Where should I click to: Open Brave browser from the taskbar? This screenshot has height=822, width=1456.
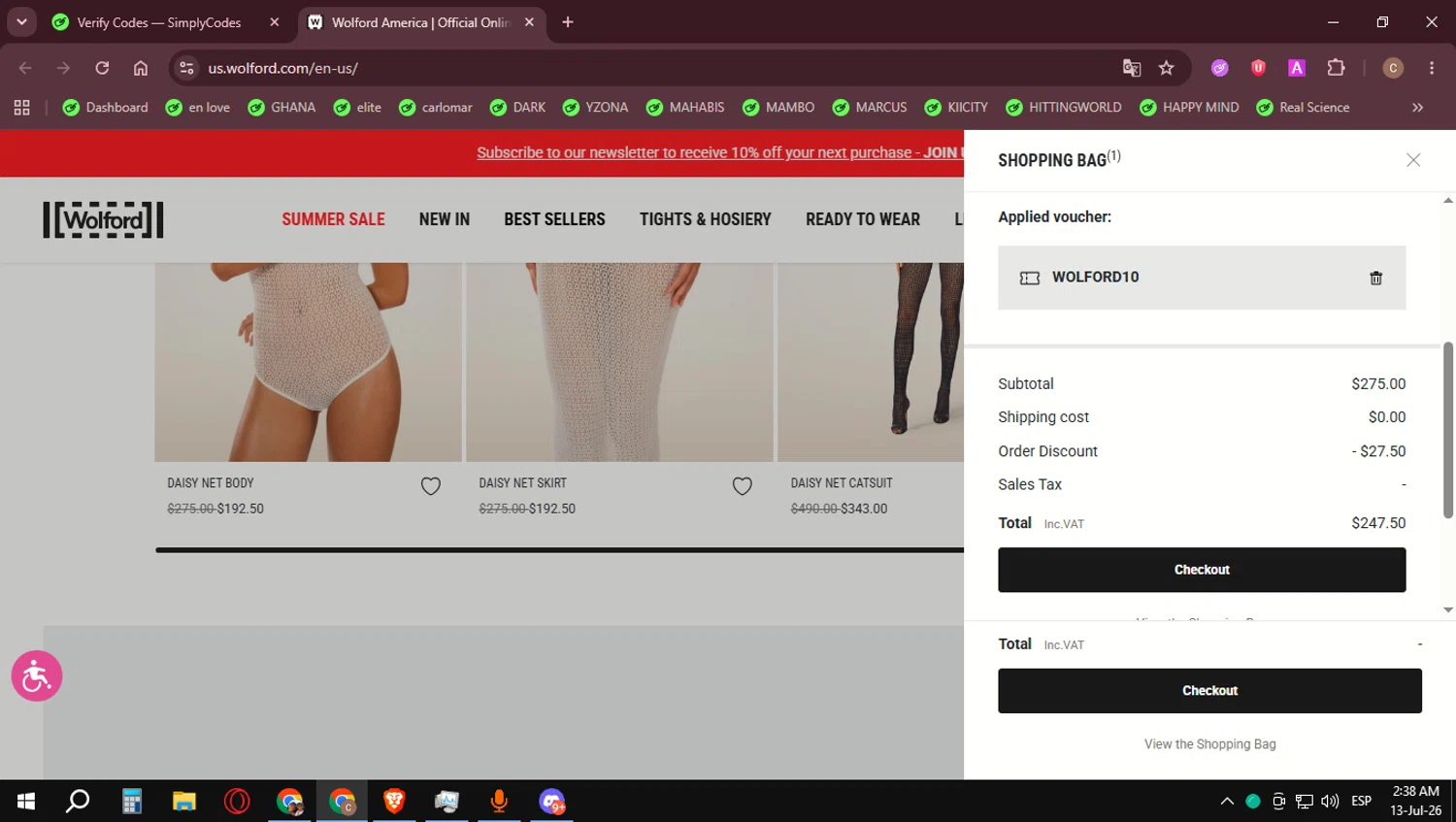tap(394, 801)
